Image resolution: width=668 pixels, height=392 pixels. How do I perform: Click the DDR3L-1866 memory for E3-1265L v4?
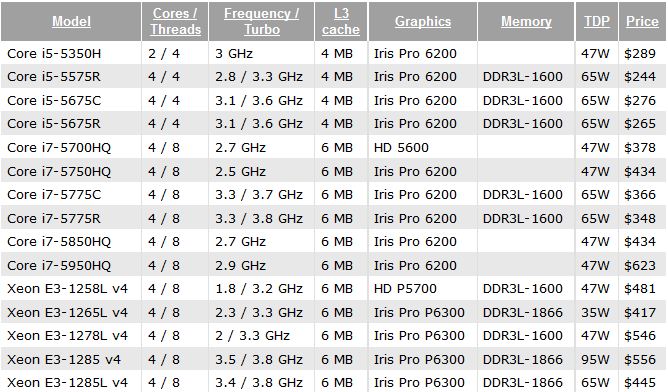coord(523,313)
